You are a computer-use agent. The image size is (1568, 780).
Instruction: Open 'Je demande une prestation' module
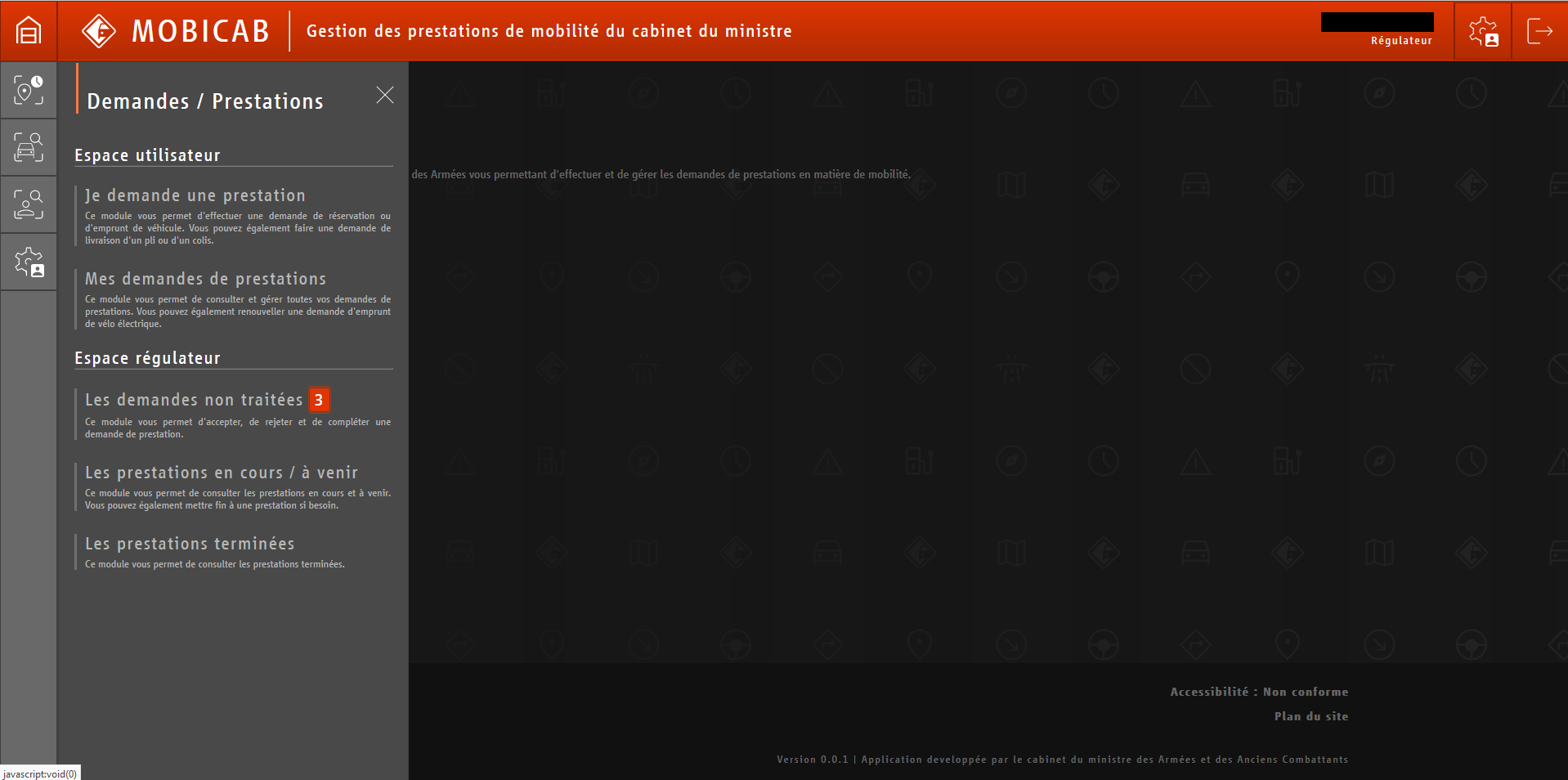pos(195,195)
